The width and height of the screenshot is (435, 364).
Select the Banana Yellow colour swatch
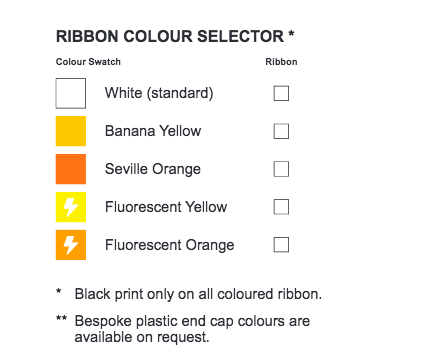click(71, 131)
